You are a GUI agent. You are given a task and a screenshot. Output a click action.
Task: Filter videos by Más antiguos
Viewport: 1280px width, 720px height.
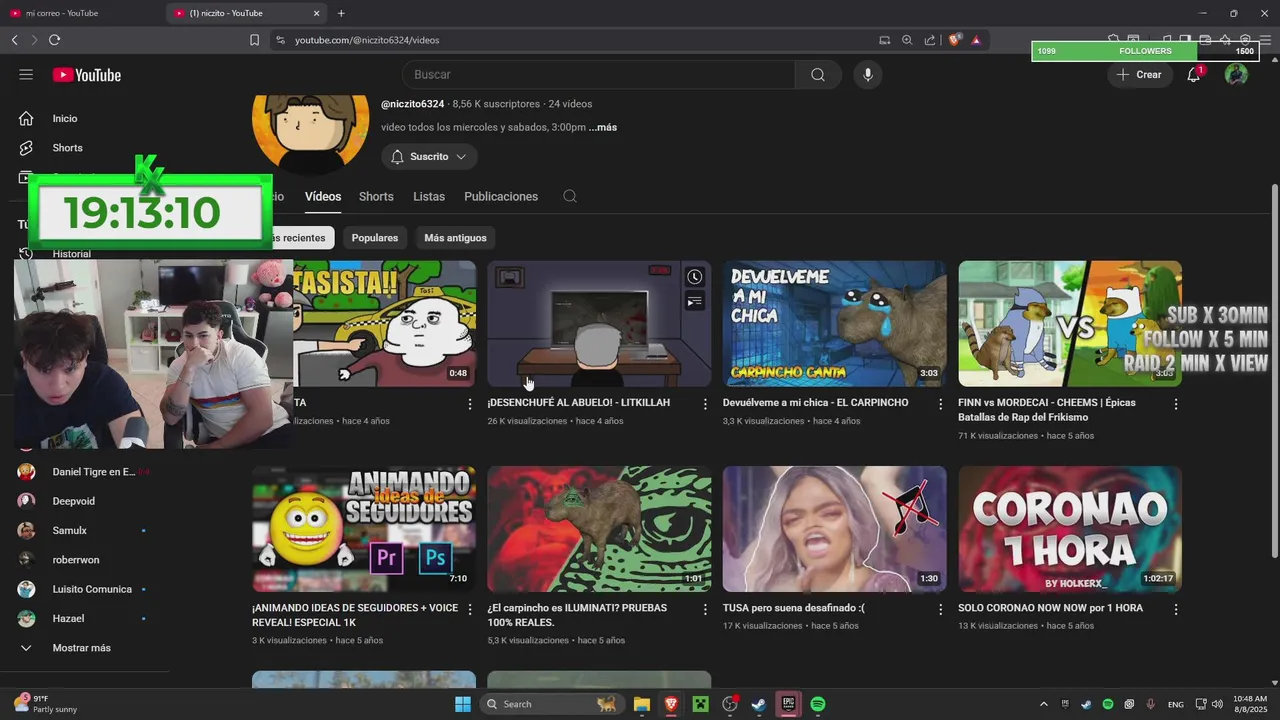point(455,238)
